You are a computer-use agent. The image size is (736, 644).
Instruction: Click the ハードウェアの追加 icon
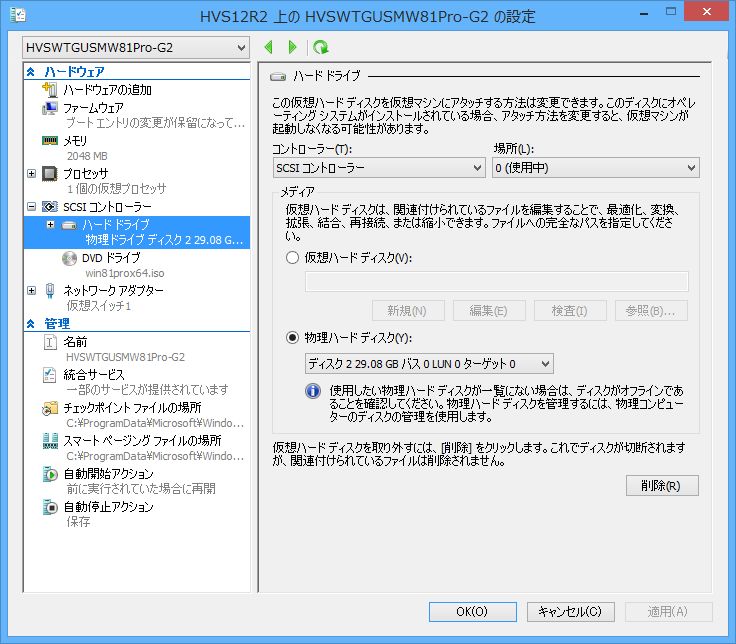pyautogui.click(x=50, y=89)
